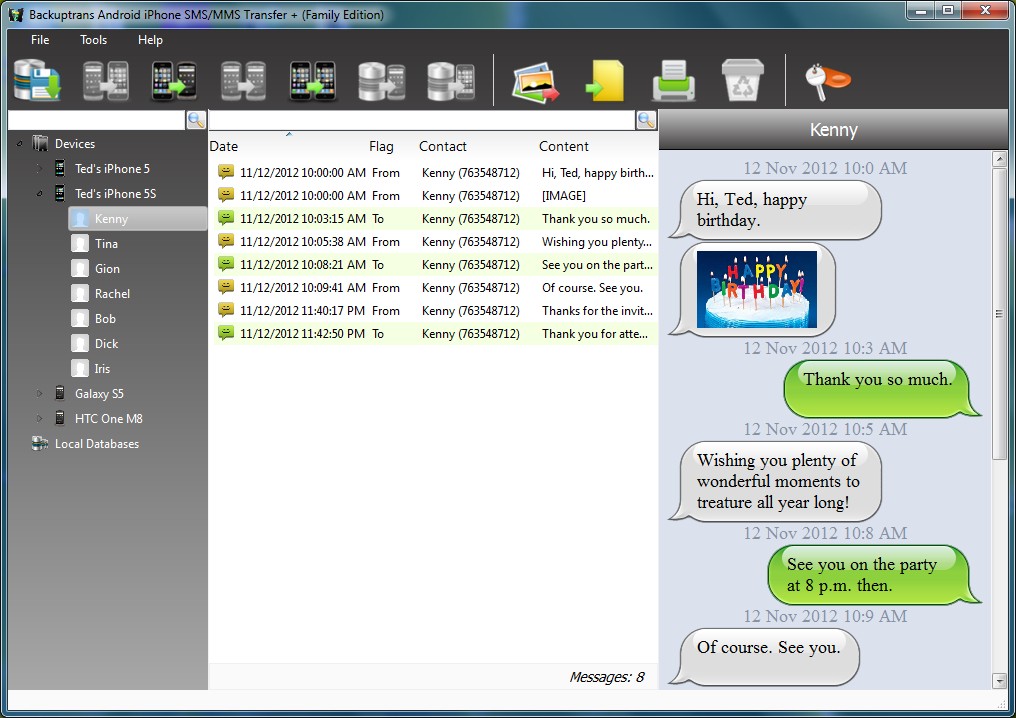Select message row 'Thank you for atte...'
1016x718 pixels.
click(x=433, y=333)
